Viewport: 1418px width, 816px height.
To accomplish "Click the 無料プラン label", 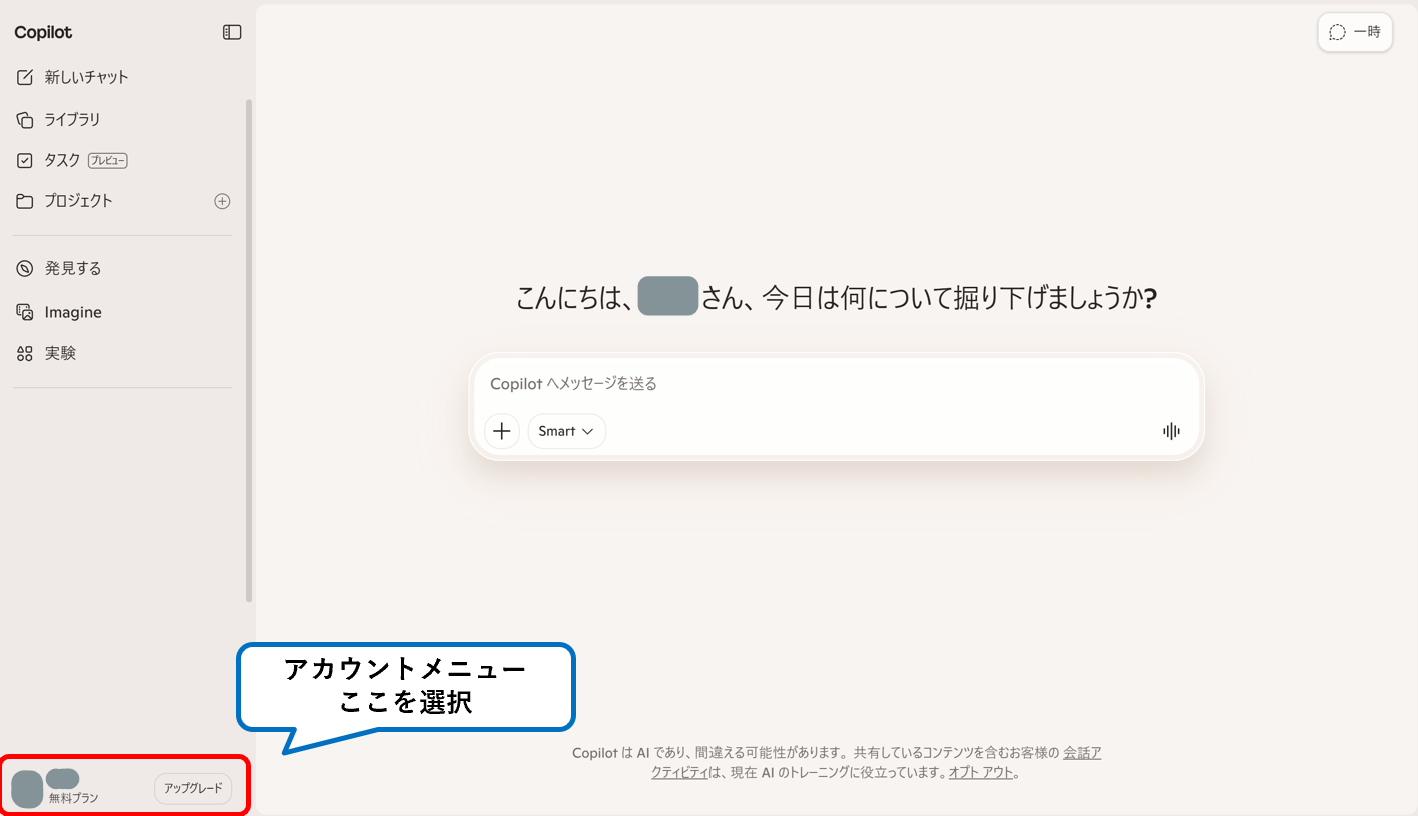I will click(74, 798).
